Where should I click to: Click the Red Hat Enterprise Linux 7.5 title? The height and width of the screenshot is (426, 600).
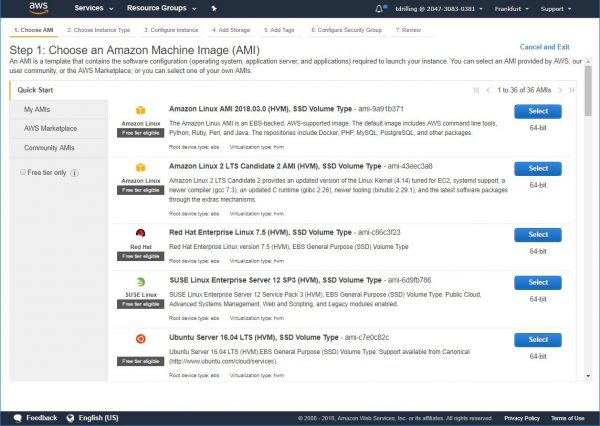(x=260, y=233)
